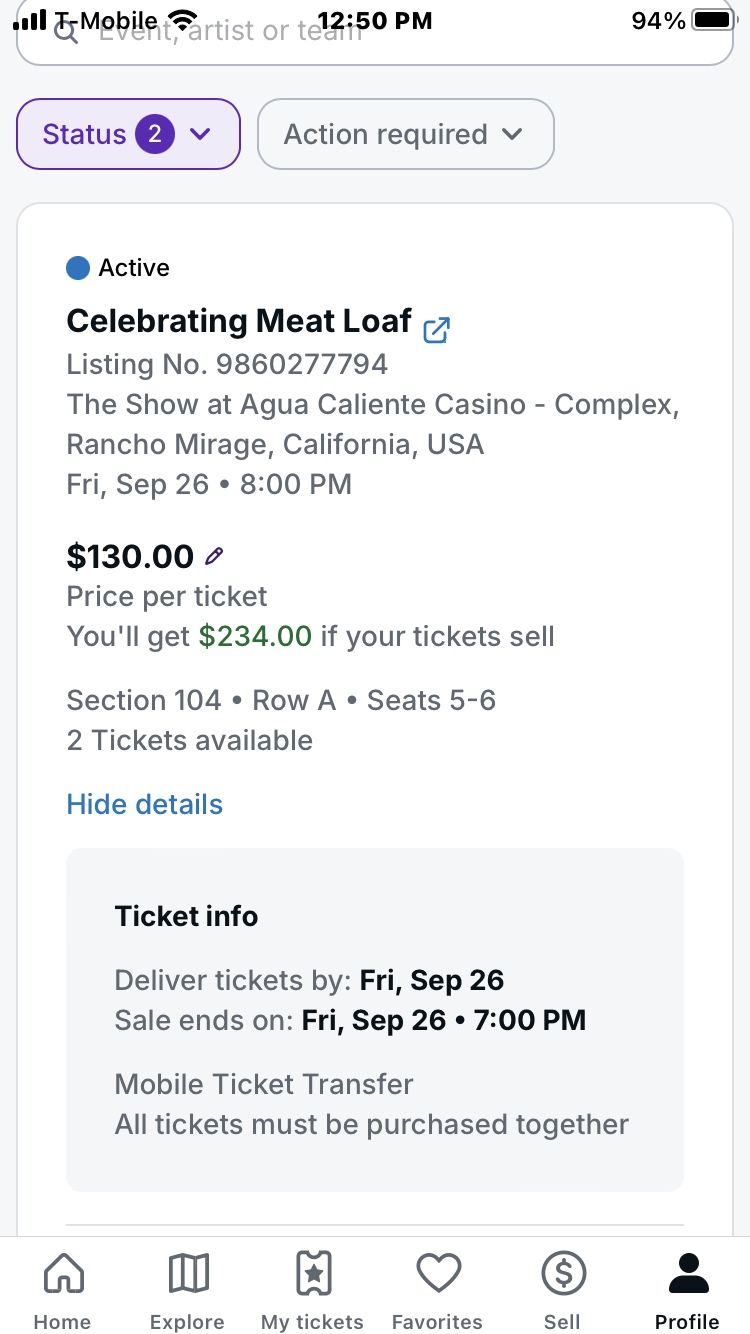Go to Favorites heart icon
The width and height of the screenshot is (750, 1334).
tap(437, 1275)
